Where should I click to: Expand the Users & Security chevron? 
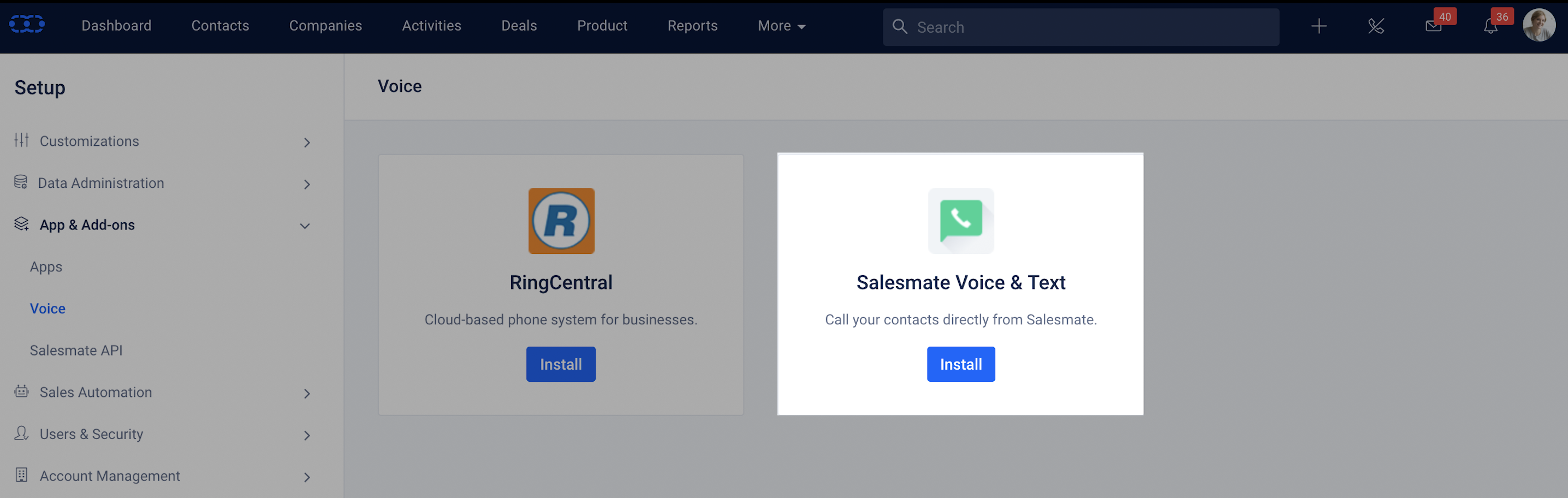tap(307, 435)
